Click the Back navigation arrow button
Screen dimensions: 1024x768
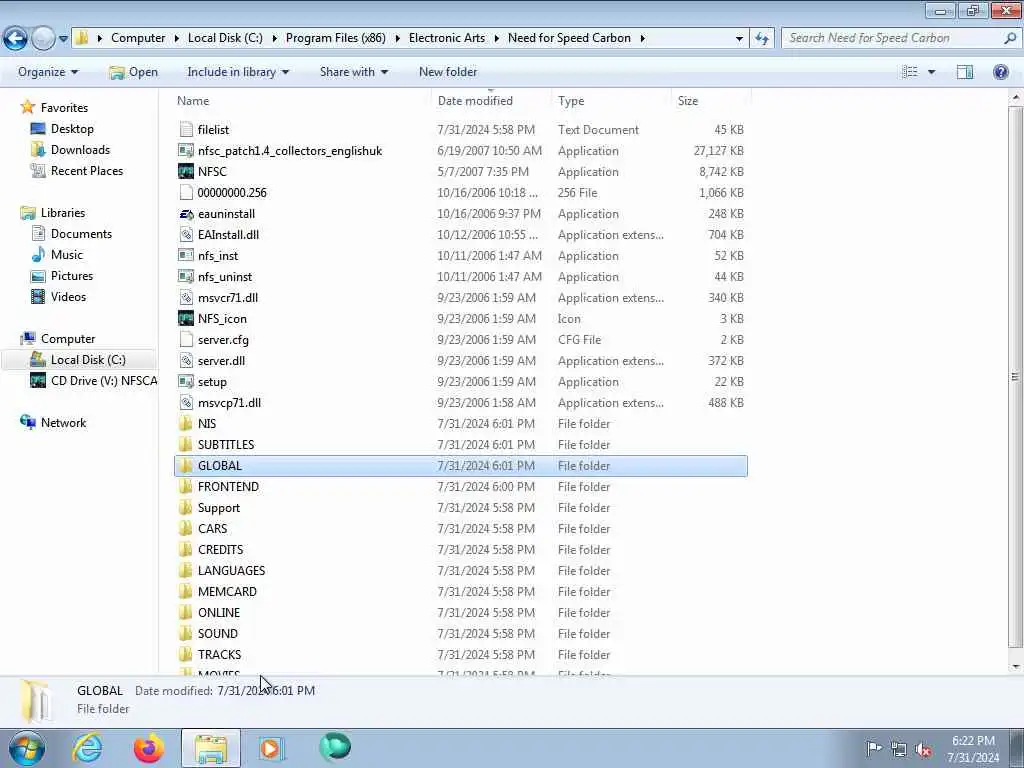[x=16, y=39]
